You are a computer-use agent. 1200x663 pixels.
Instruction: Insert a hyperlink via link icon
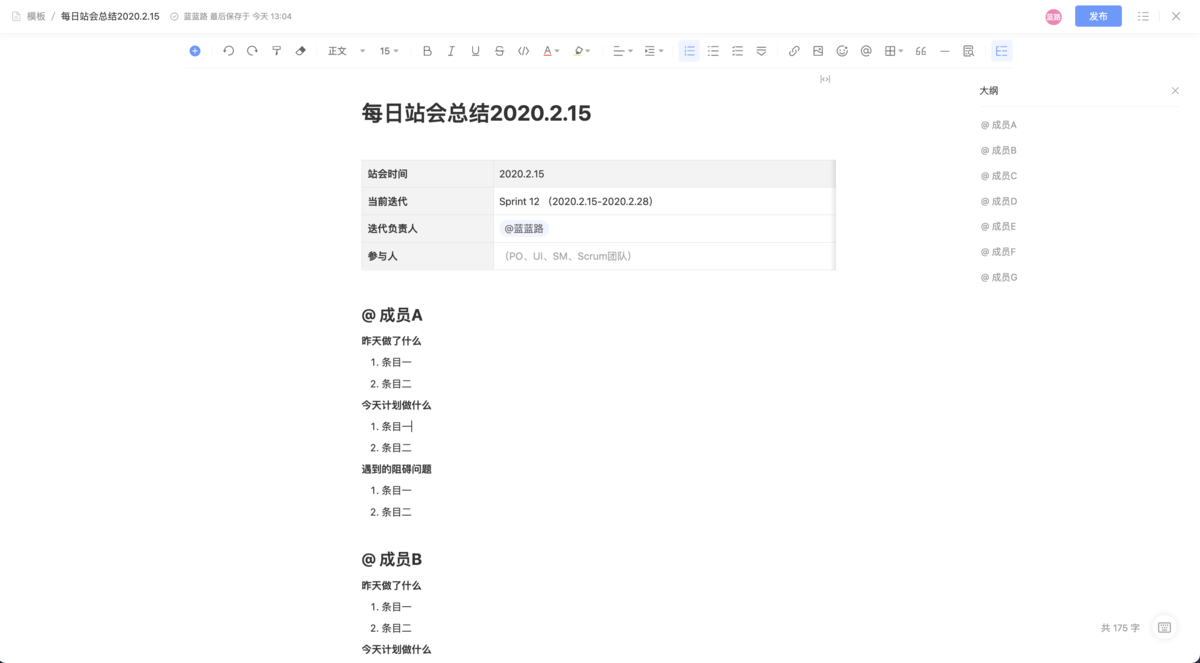click(x=794, y=51)
